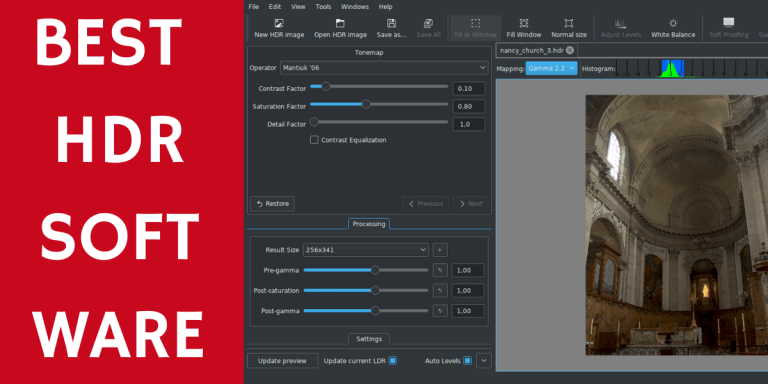The height and width of the screenshot is (384, 768).
Task: Open the Result Size 256x341 dropdown
Action: pyautogui.click(x=366, y=250)
